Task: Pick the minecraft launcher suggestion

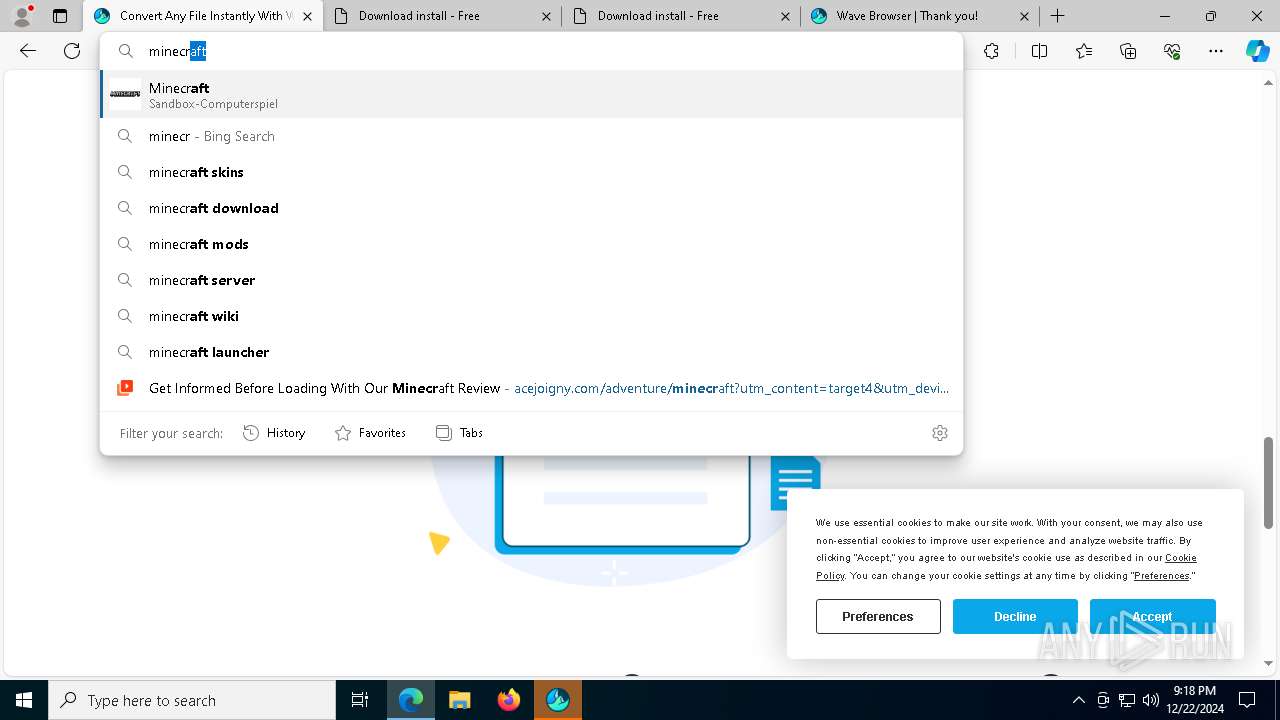Action: (x=531, y=352)
